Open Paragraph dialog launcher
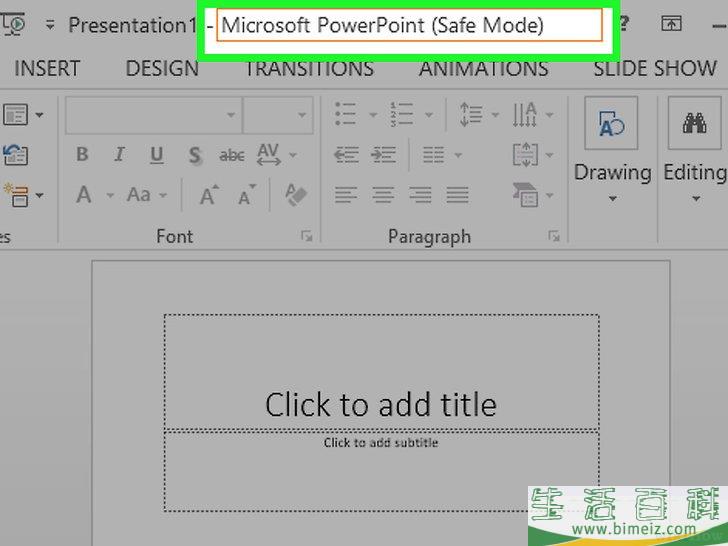The image size is (728, 546). (x=554, y=236)
